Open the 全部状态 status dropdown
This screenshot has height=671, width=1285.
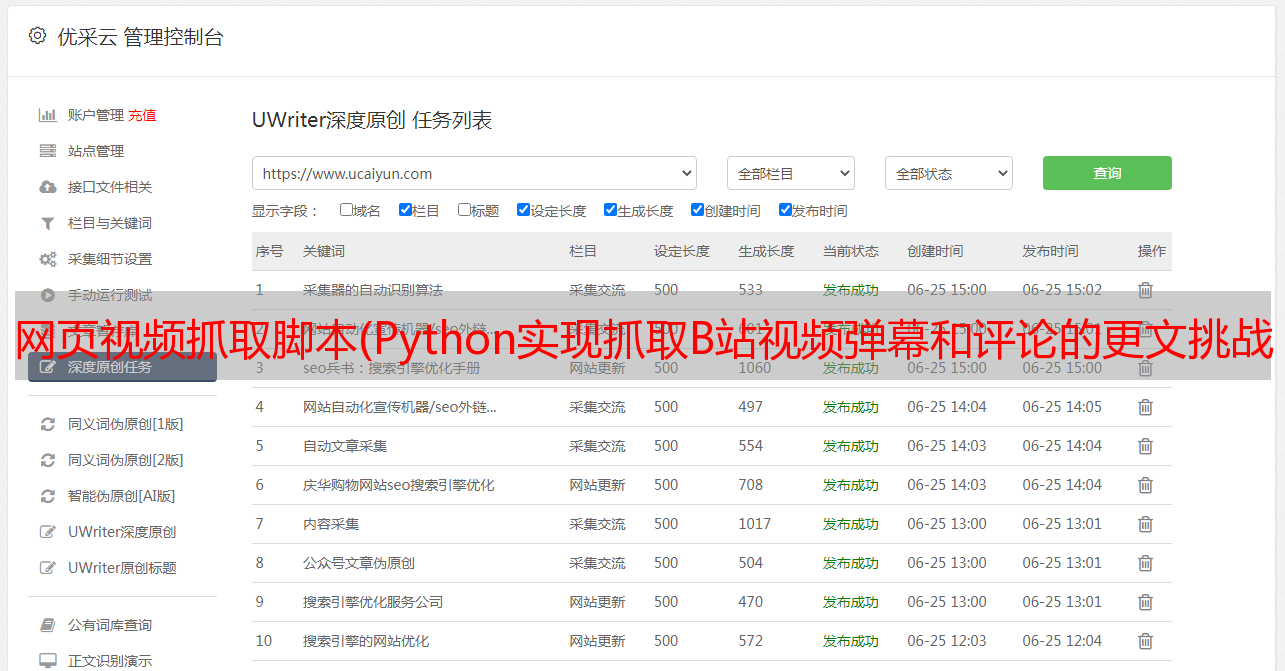coord(948,173)
